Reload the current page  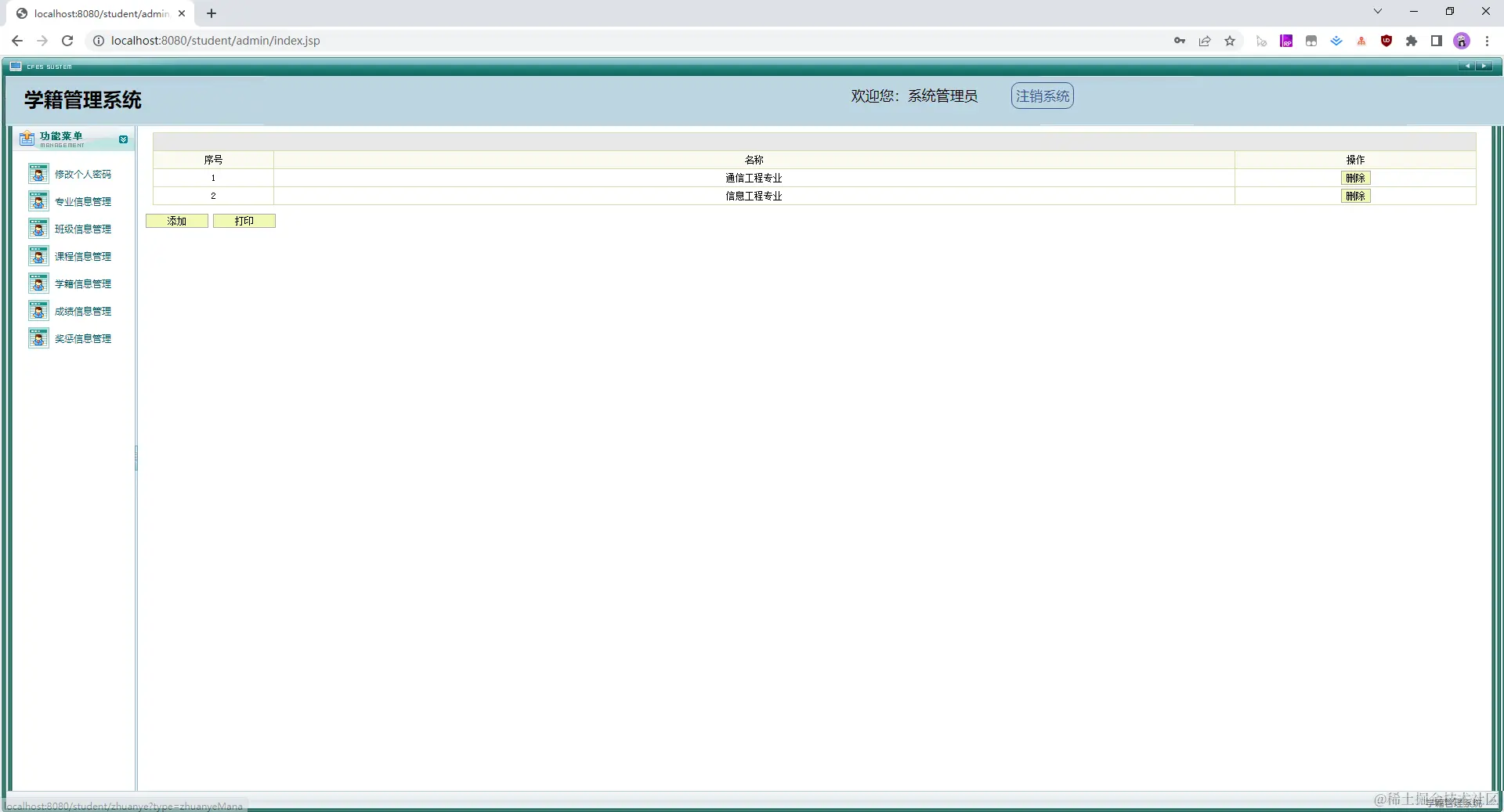(x=67, y=41)
